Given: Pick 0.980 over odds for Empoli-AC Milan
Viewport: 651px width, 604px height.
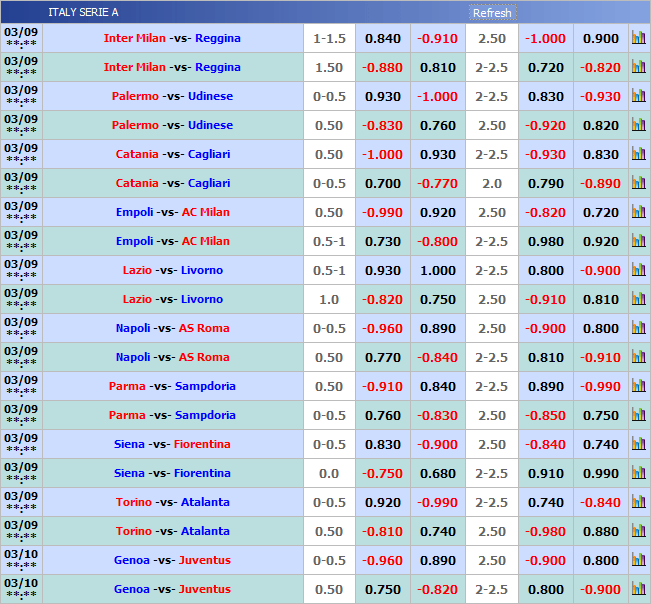Looking at the screenshot, I should (546, 242).
